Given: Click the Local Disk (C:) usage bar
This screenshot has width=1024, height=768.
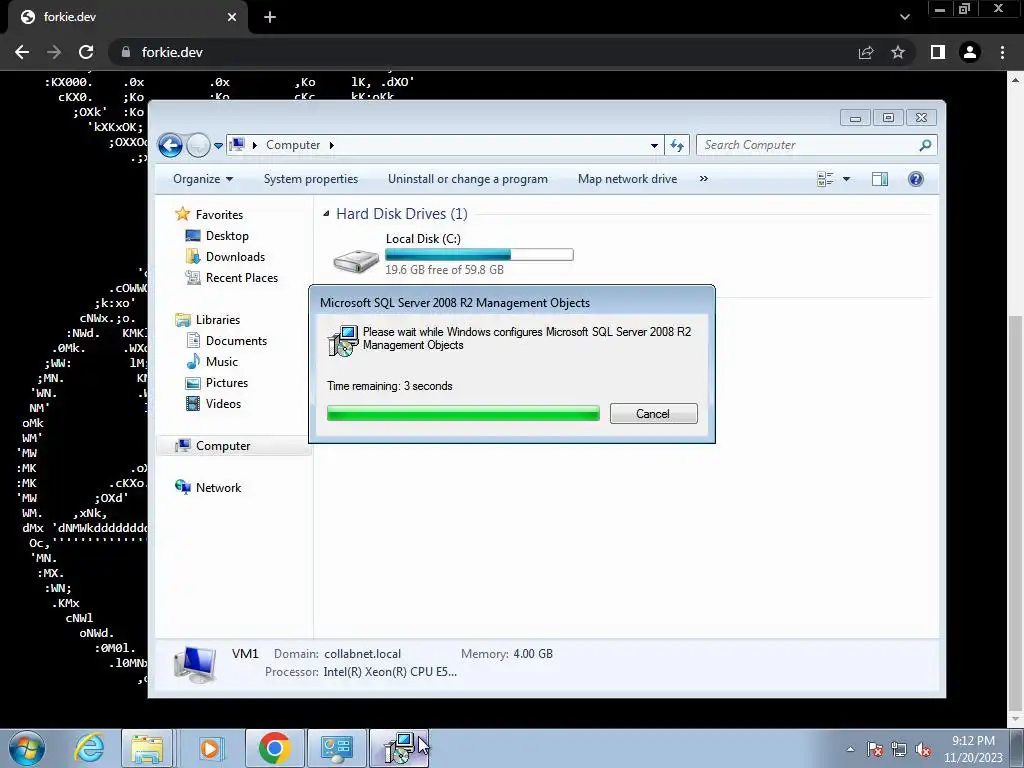Looking at the screenshot, I should [x=479, y=255].
